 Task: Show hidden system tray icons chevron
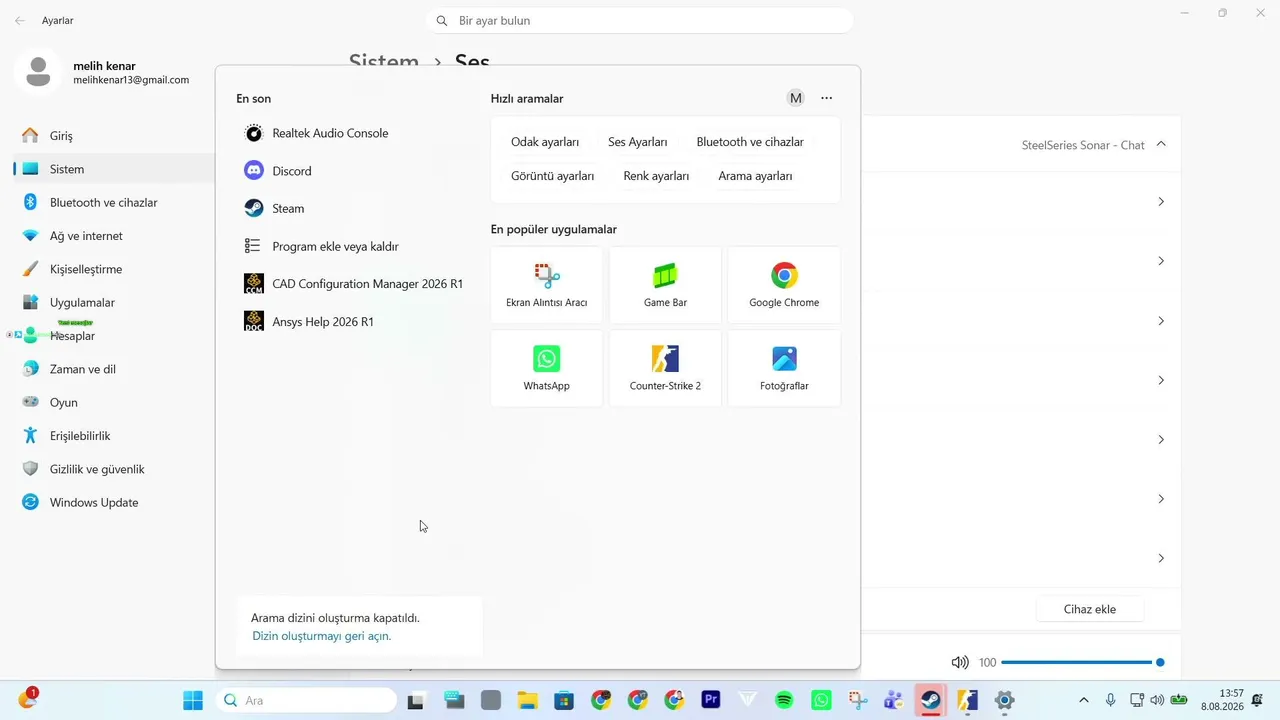pos(1083,700)
